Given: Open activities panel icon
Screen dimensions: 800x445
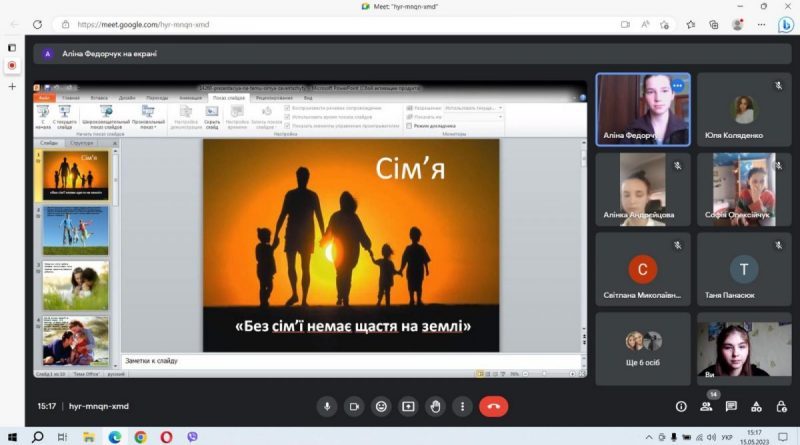Looking at the screenshot, I should coord(756,407).
